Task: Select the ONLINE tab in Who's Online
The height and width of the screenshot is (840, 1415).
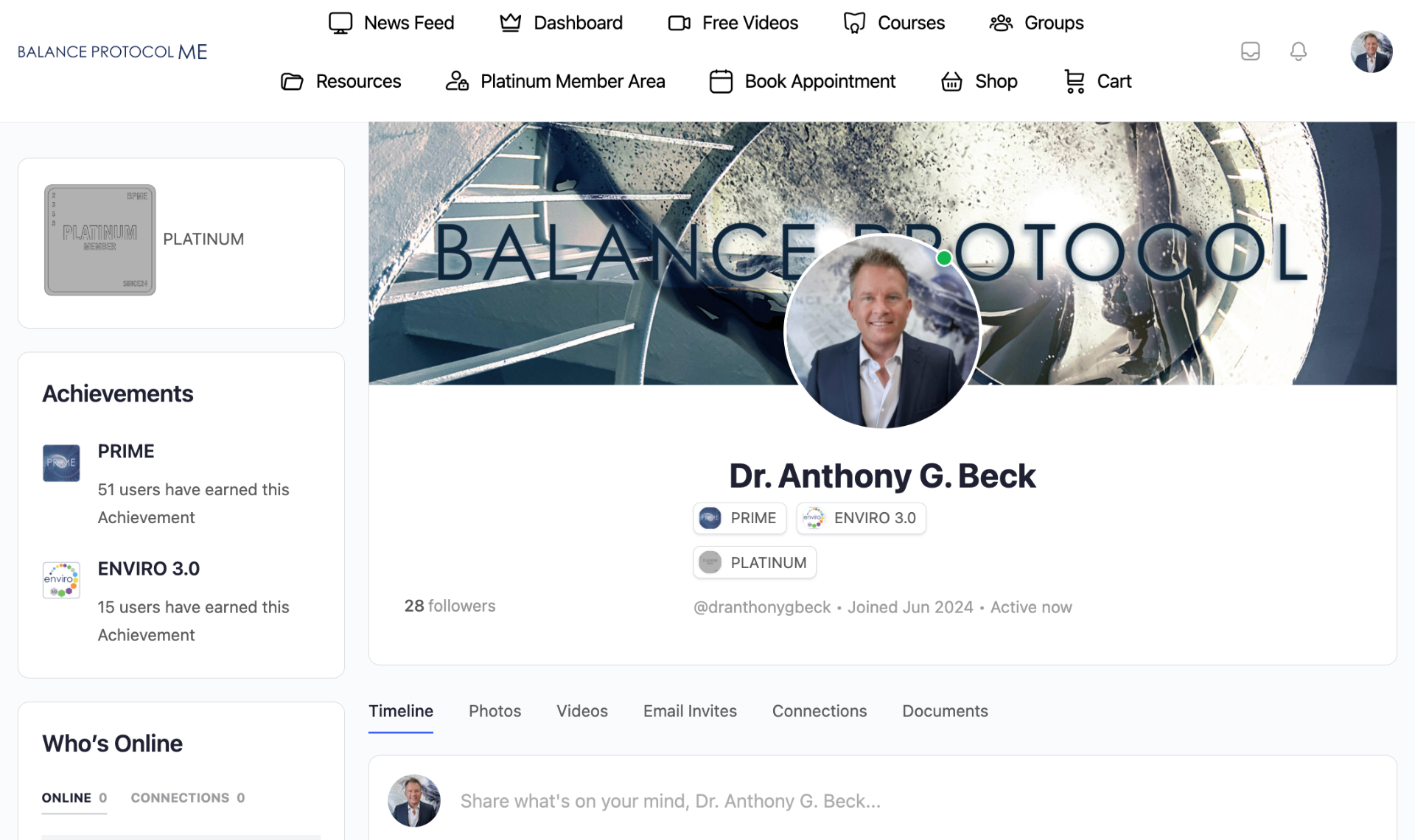Action: tap(74, 798)
